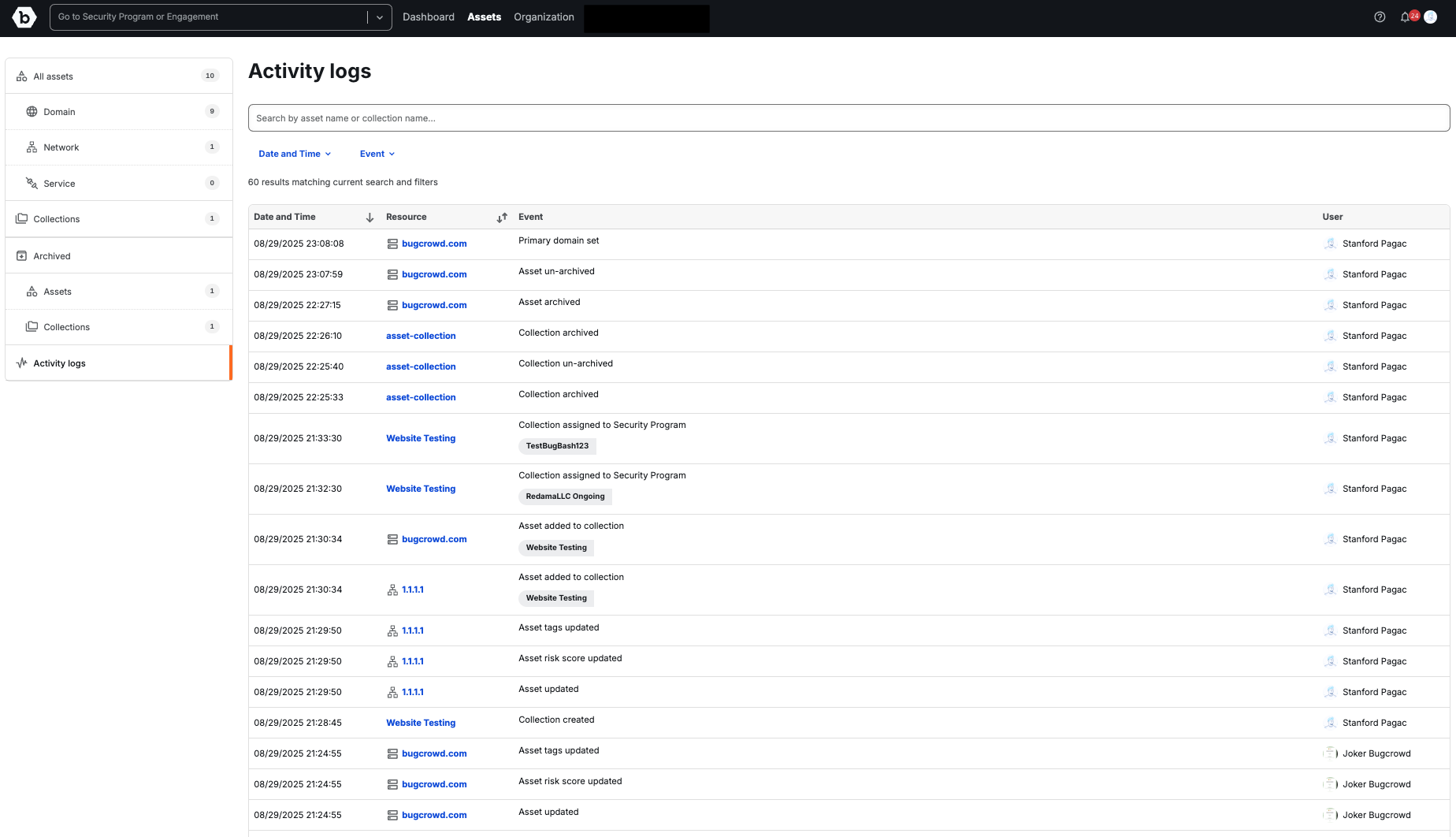Click the RedamaLLC Ongoing program tag
This screenshot has height=837, width=1456.
(x=565, y=497)
